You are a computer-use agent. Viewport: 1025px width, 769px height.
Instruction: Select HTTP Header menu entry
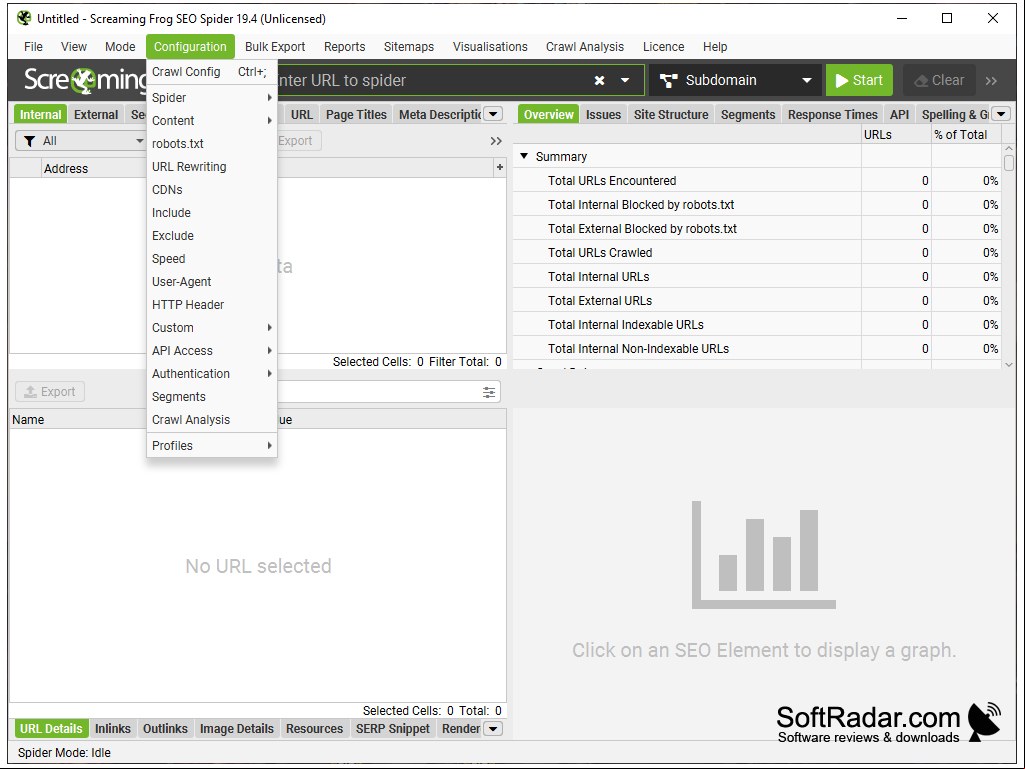point(212,305)
